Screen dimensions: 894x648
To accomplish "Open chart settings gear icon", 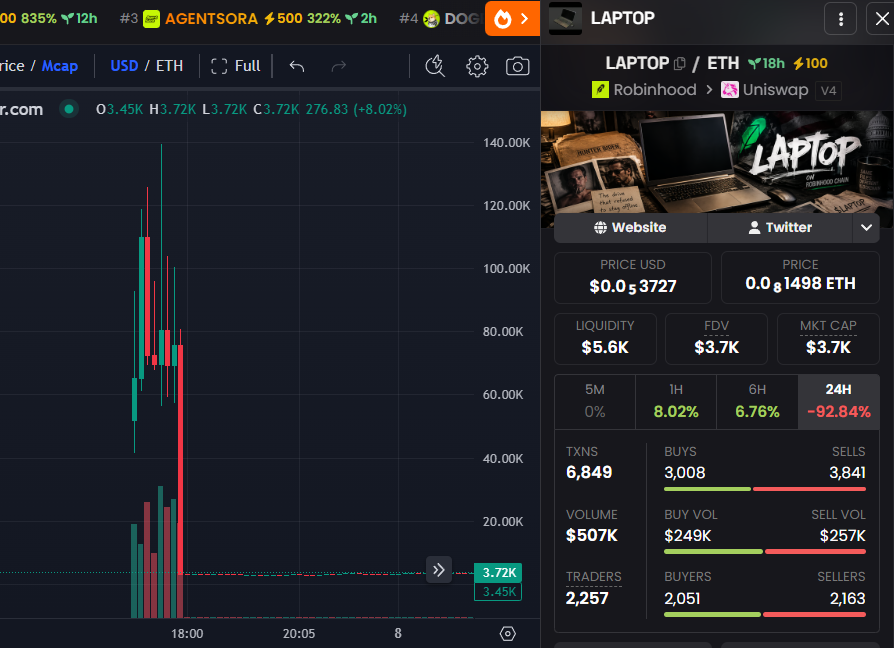I will [x=477, y=66].
